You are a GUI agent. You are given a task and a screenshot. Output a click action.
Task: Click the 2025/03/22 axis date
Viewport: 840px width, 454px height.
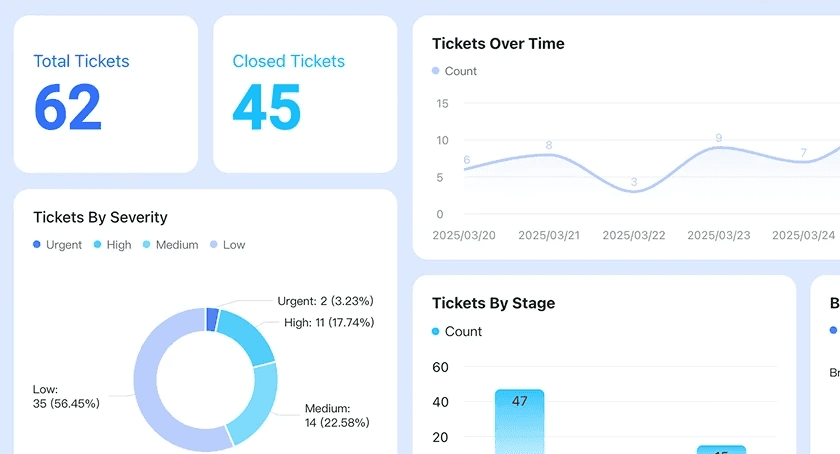(x=634, y=235)
